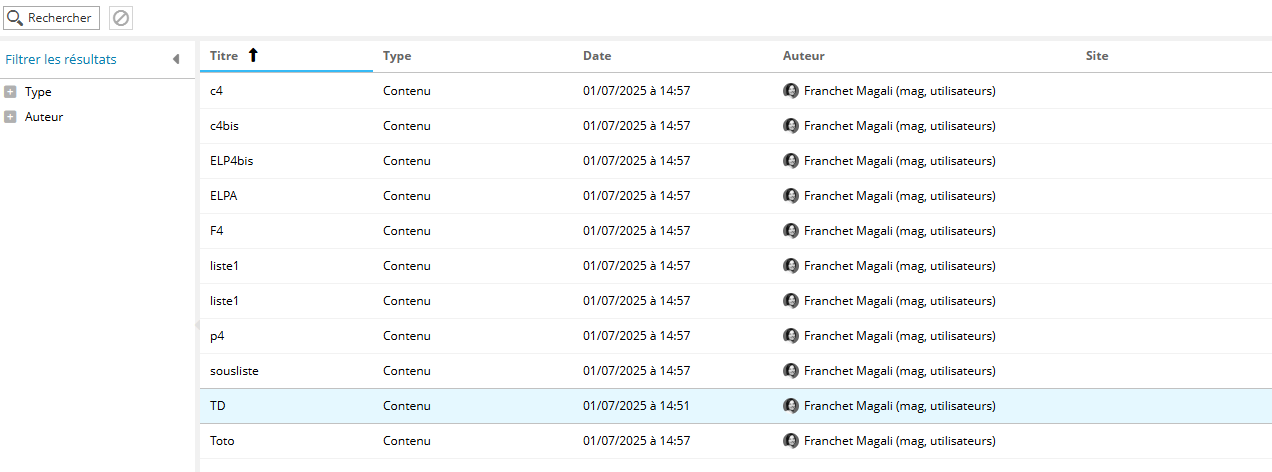Expand the Type filter facet
The height and width of the screenshot is (472, 1272).
tap(10, 92)
